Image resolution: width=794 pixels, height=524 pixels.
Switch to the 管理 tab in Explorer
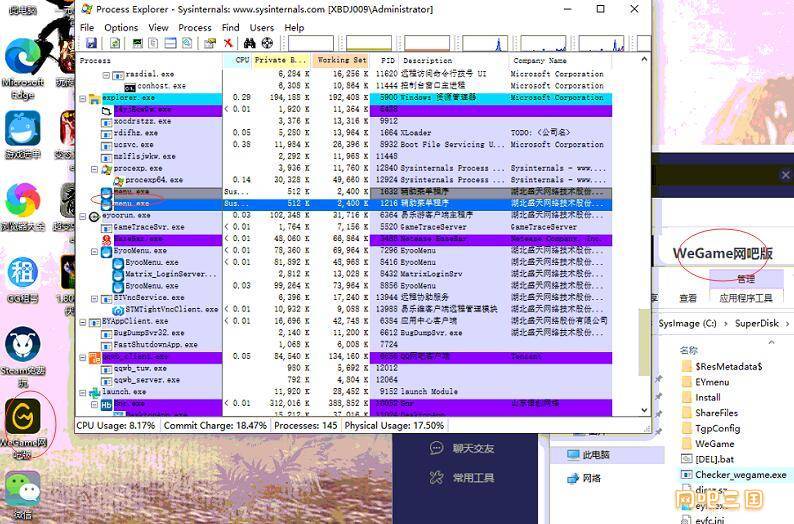pyautogui.click(x=746, y=278)
